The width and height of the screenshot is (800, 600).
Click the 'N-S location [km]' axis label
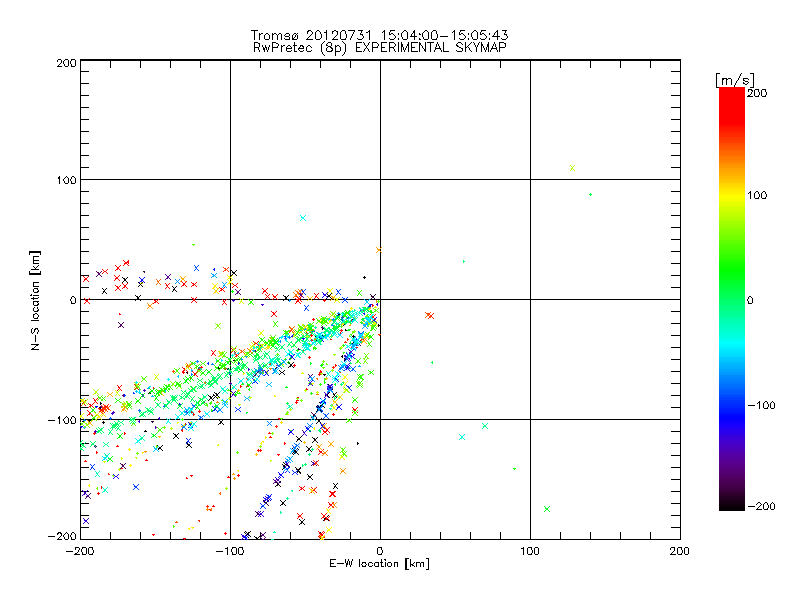pyautogui.click(x=35, y=300)
